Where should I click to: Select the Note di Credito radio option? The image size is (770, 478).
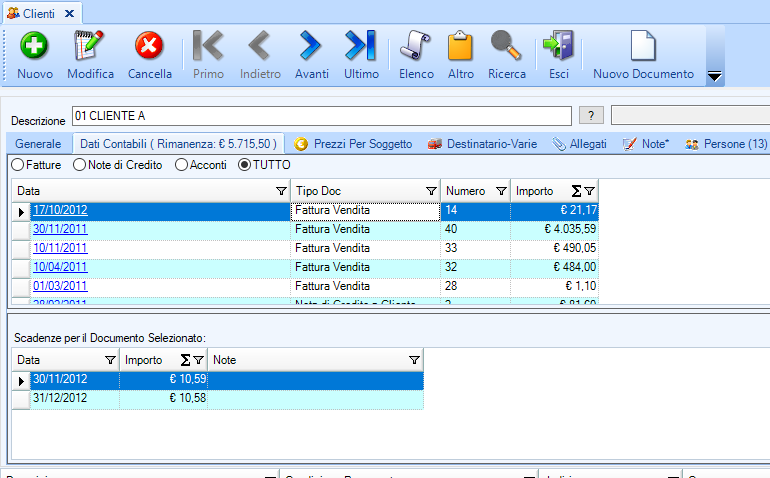81,164
